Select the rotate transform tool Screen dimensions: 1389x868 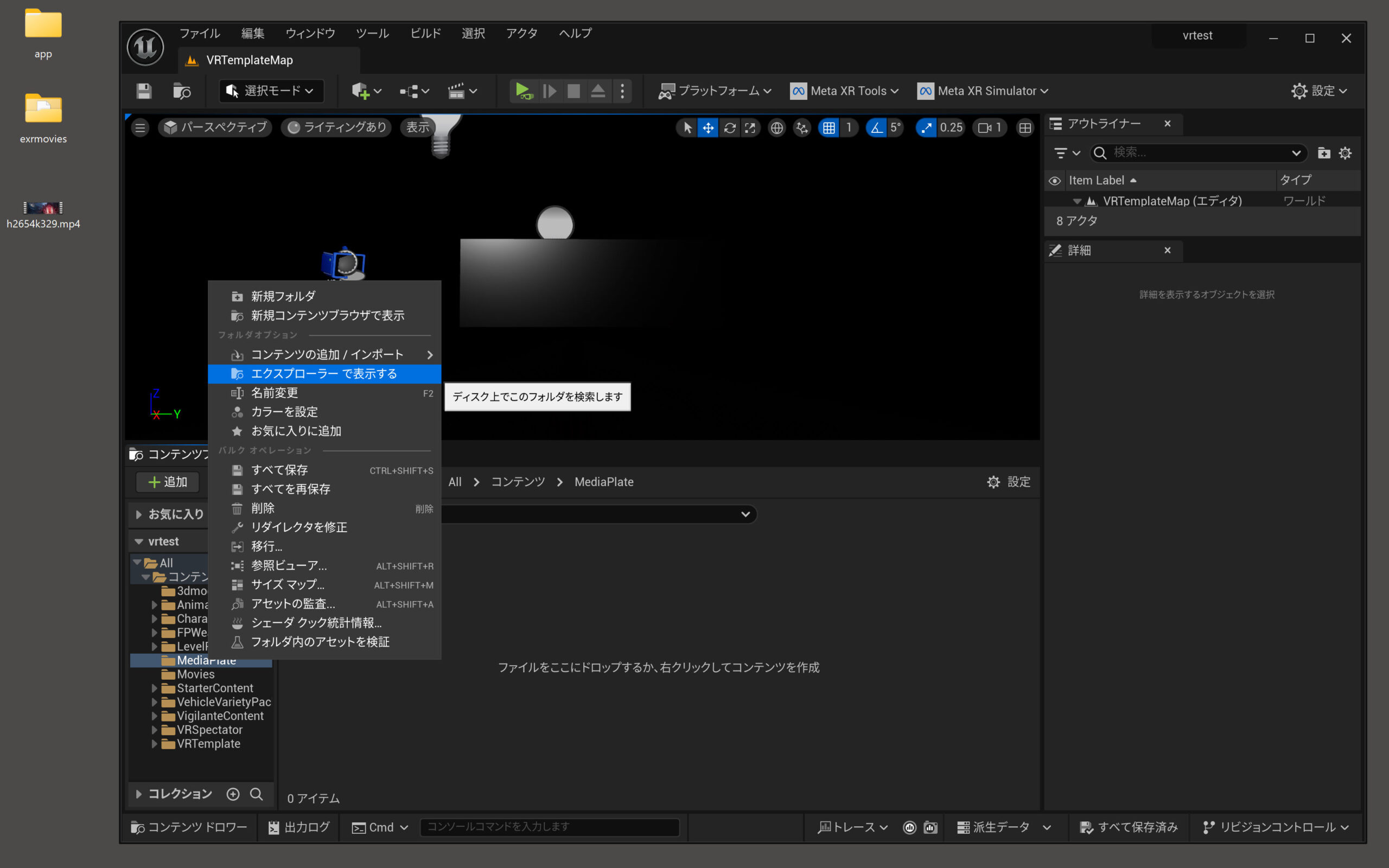[730, 127]
